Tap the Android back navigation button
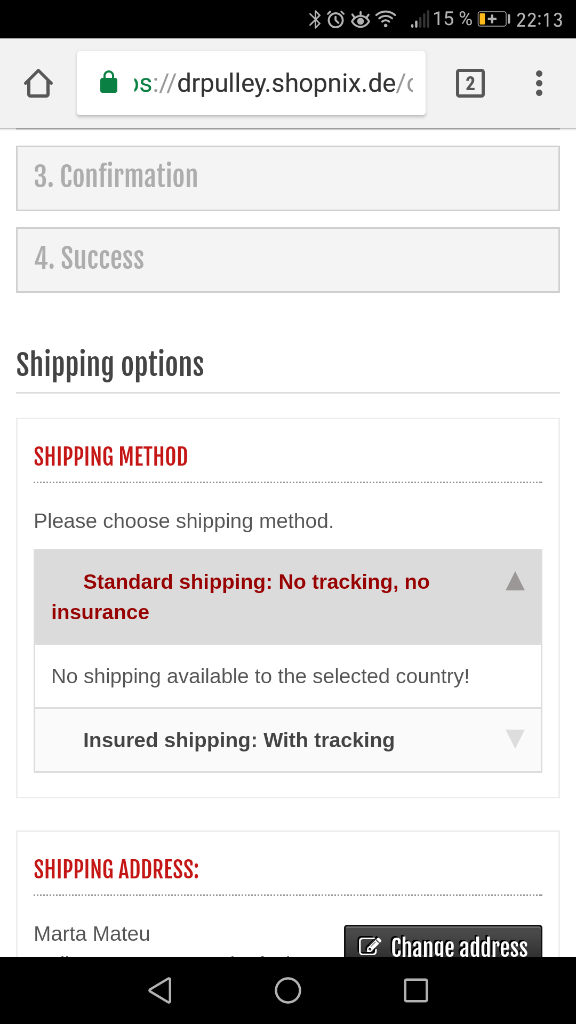This screenshot has height=1024, width=576. click(x=160, y=990)
